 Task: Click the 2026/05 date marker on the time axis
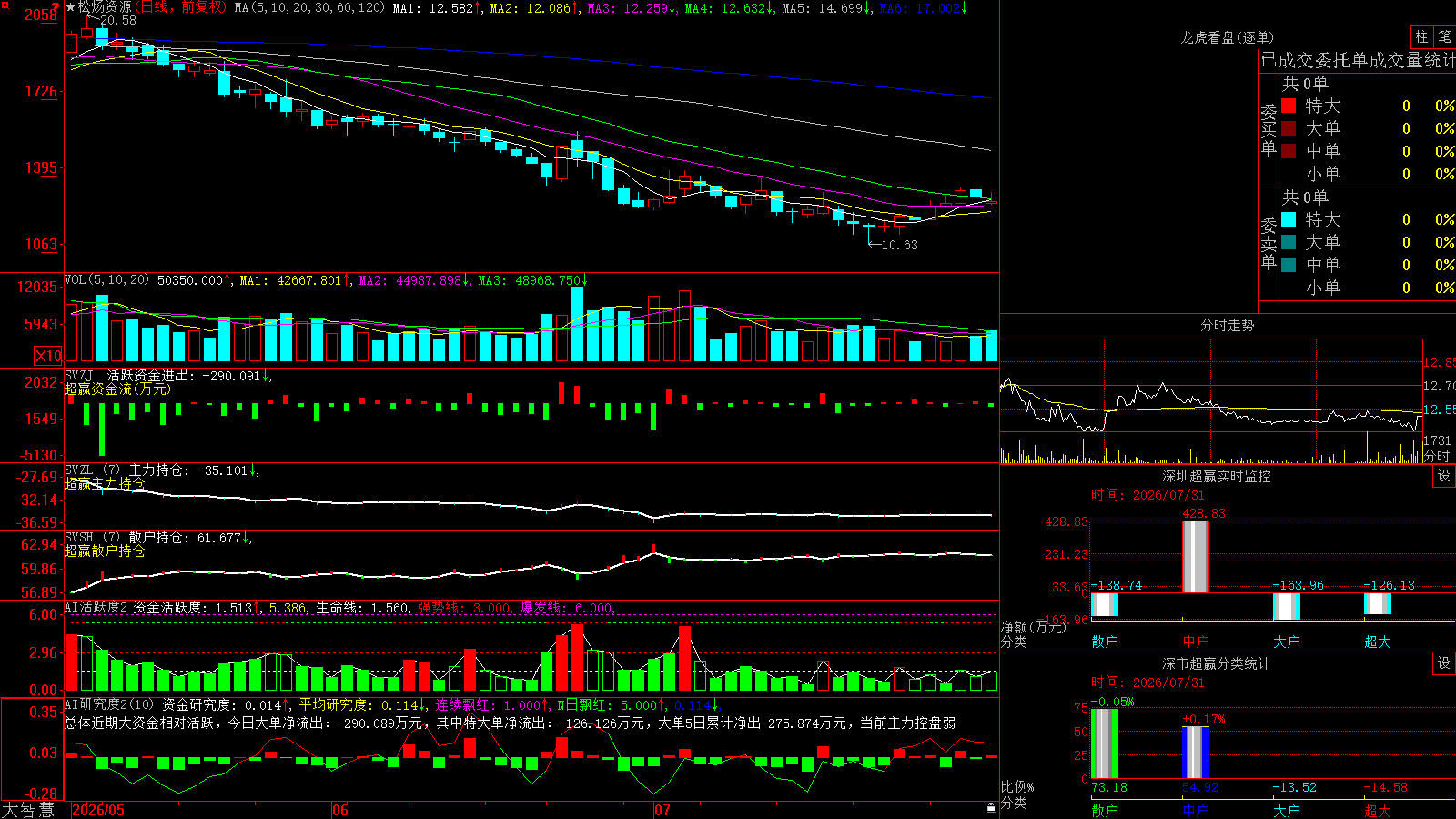(x=98, y=810)
